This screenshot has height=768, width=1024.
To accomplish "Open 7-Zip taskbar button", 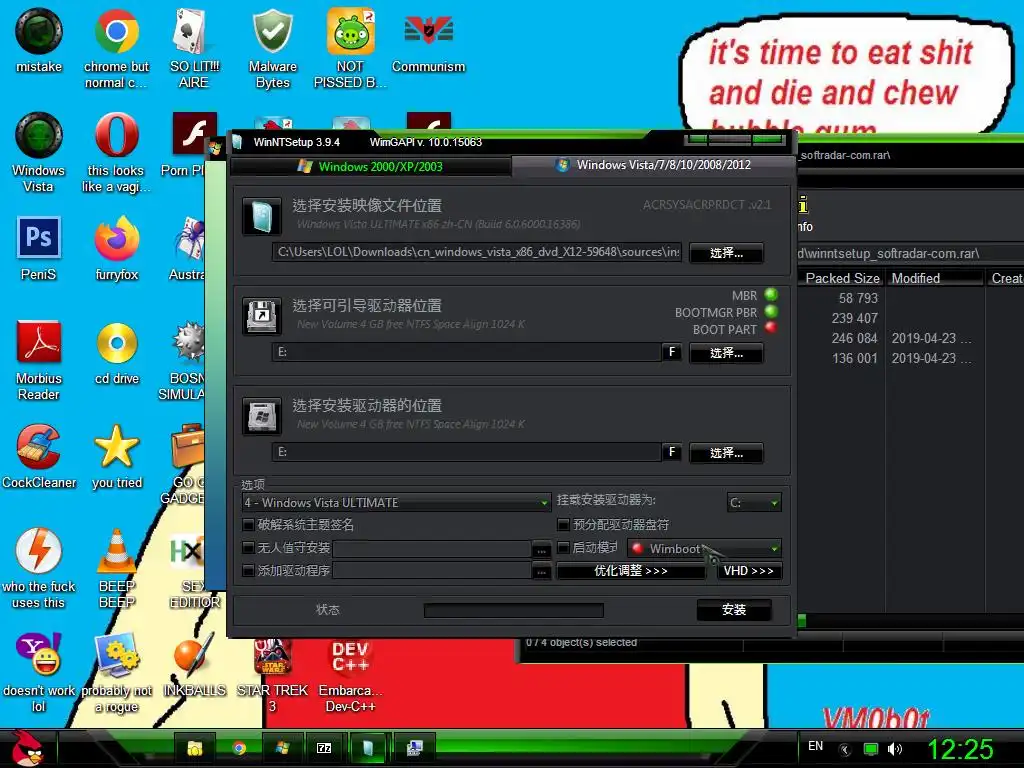I will pos(325,748).
